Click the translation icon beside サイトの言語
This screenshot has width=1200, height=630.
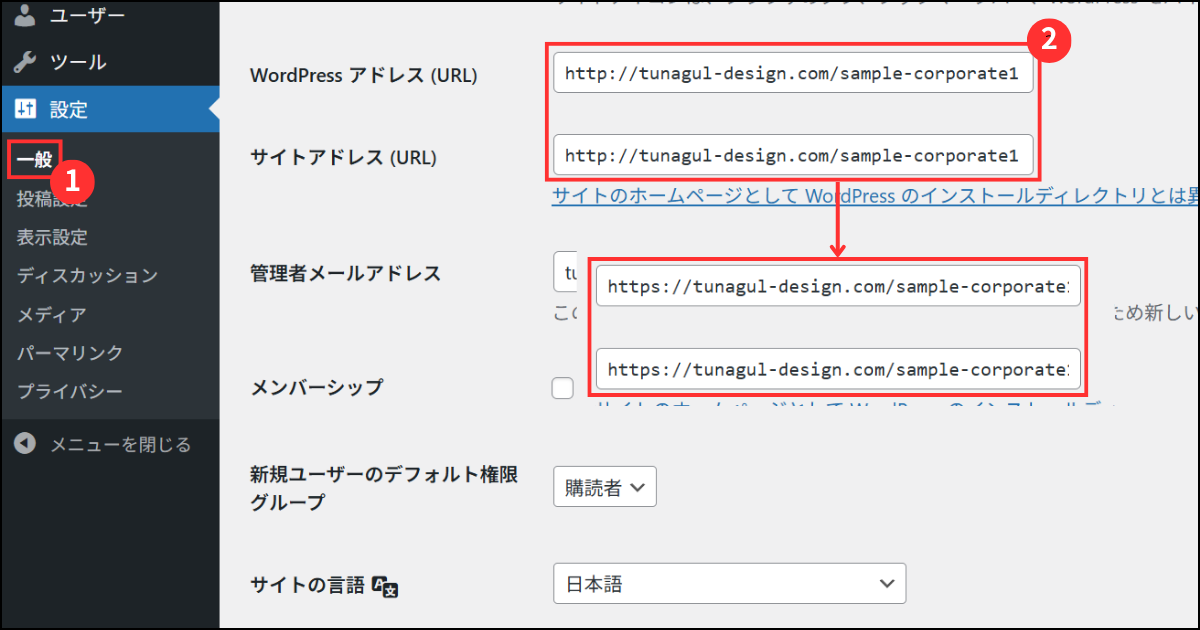point(385,586)
